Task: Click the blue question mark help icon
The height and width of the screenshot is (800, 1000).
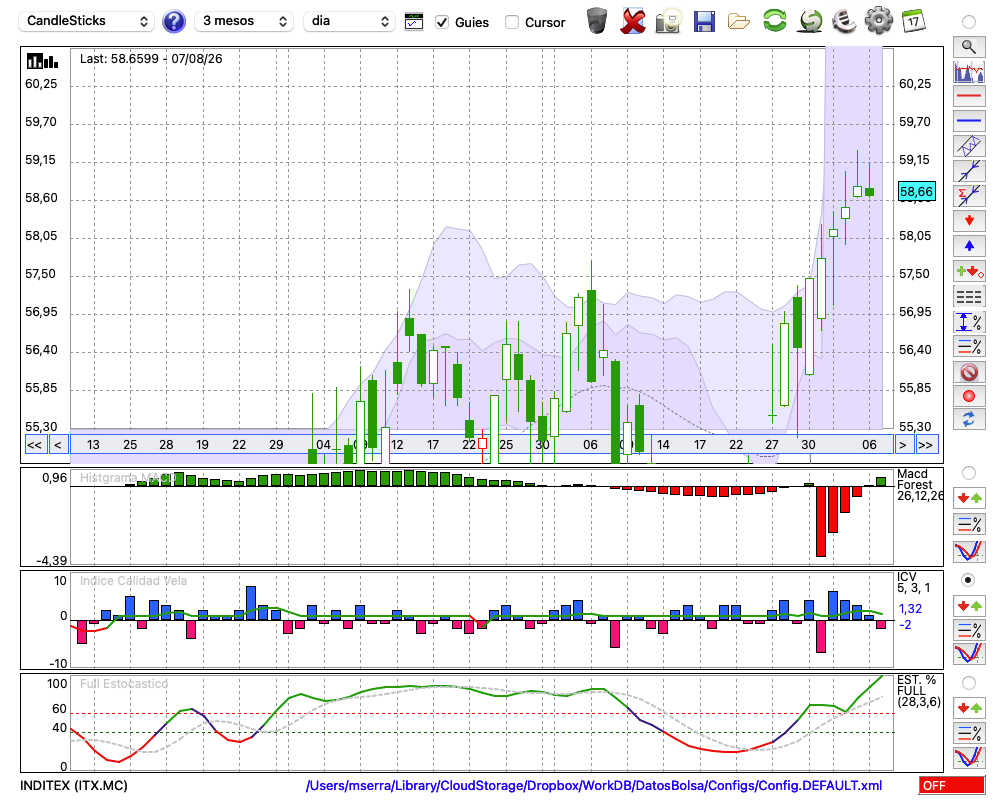Action: pos(173,22)
